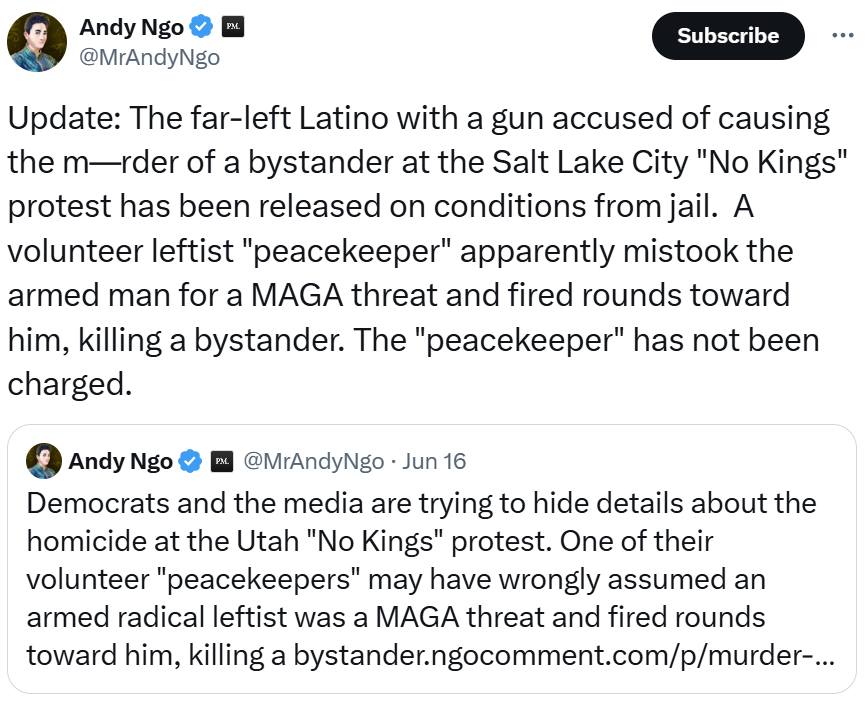Click the final word "charged." of the tweet
866x708 pixels.
pos(70,385)
